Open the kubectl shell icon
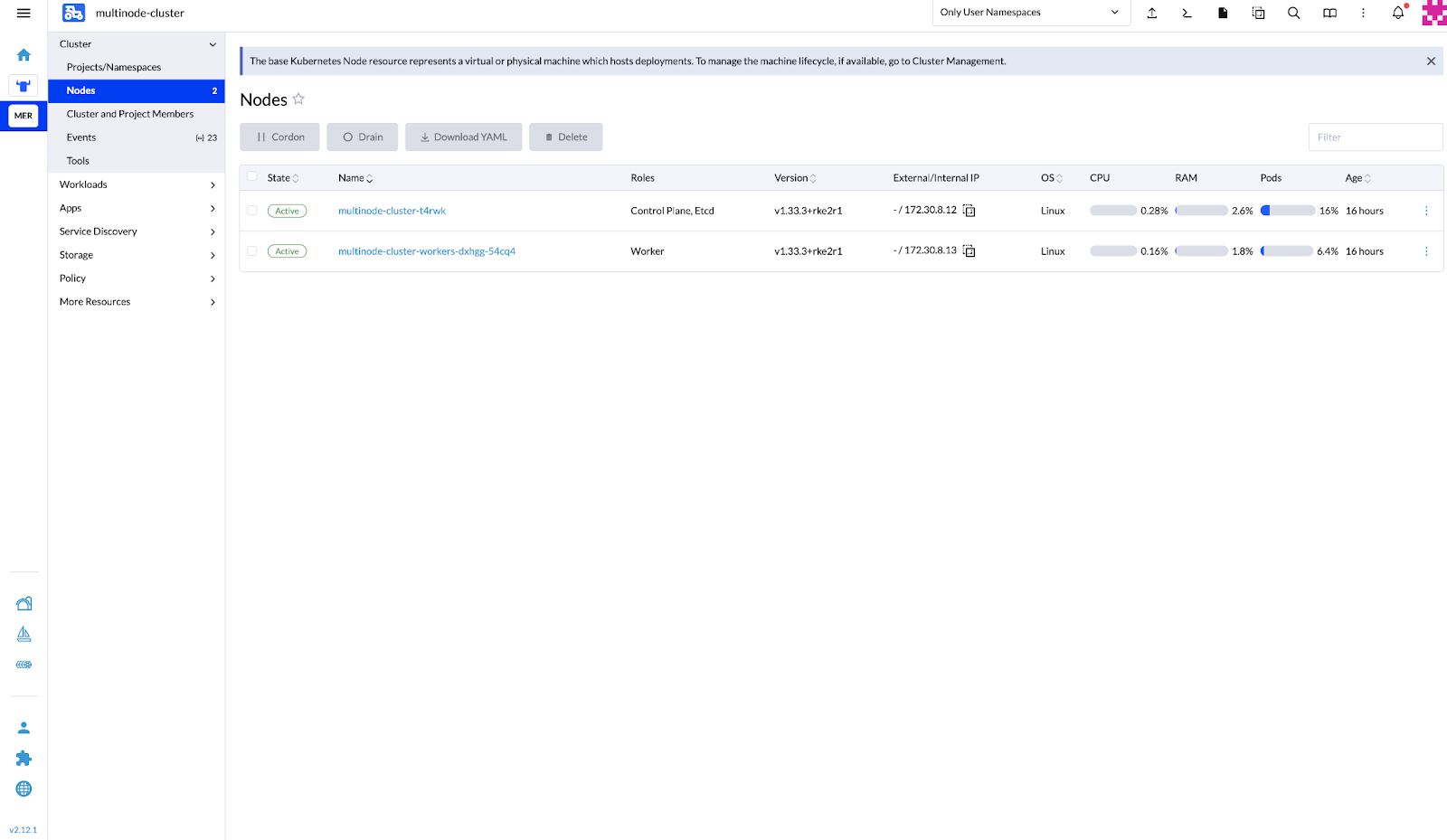Viewport: 1447px width, 840px height. 1187,13
